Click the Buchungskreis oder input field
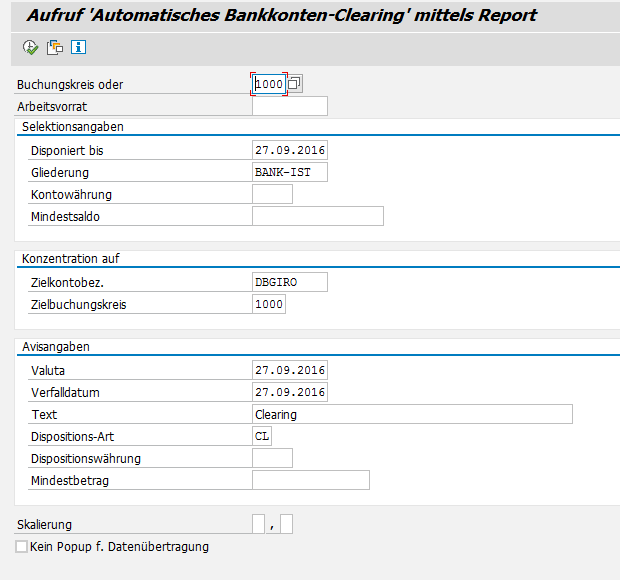The width and height of the screenshot is (620, 580). coord(269,84)
